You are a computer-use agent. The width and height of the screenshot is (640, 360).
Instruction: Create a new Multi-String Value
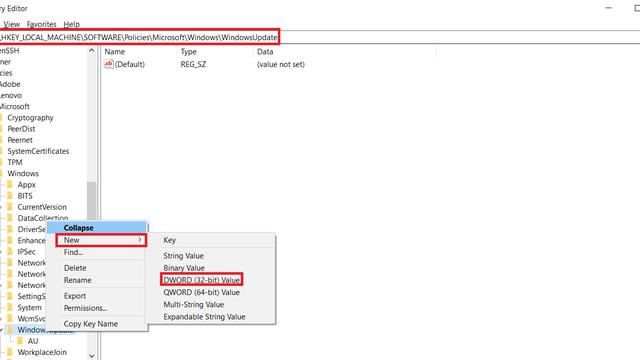(193, 304)
